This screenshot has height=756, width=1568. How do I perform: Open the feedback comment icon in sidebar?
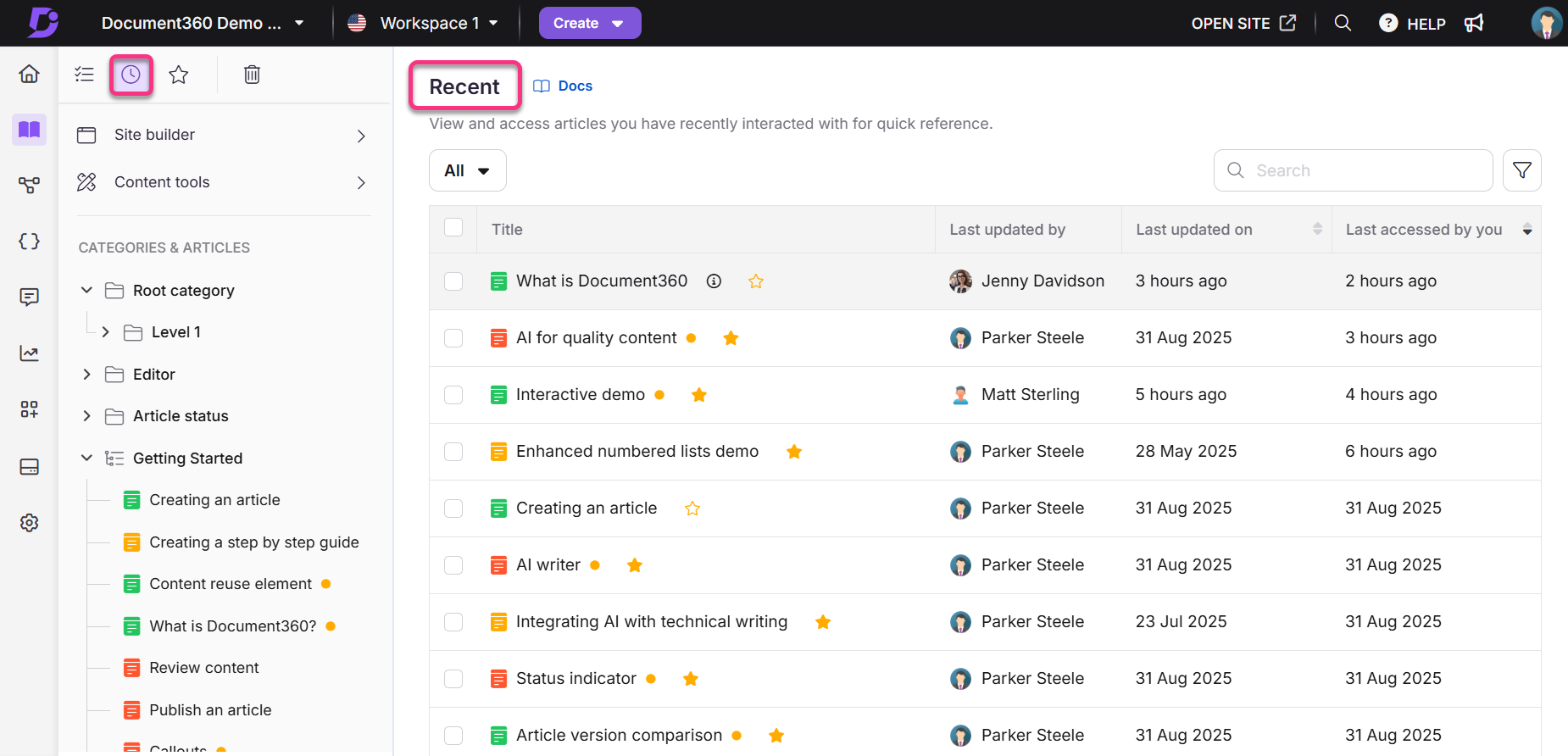[29, 297]
